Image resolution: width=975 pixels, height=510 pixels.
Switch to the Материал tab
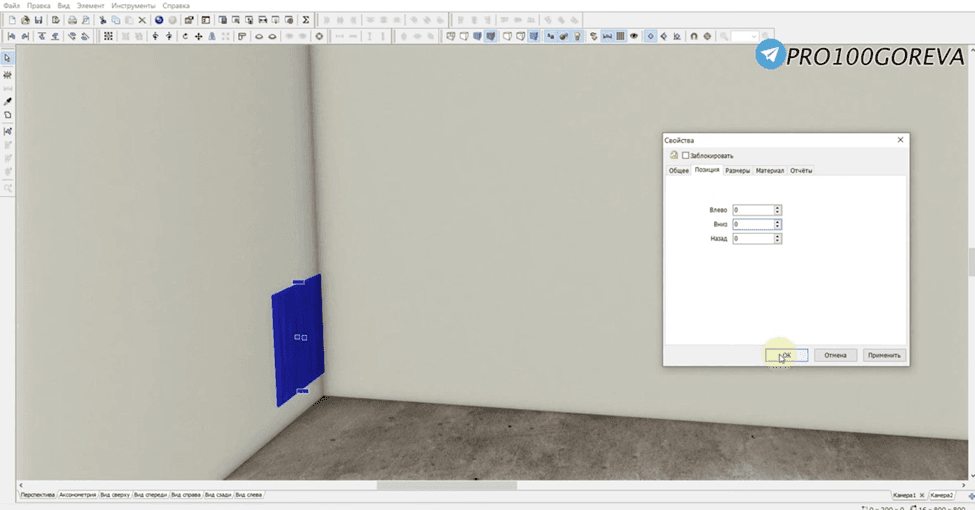click(770, 170)
